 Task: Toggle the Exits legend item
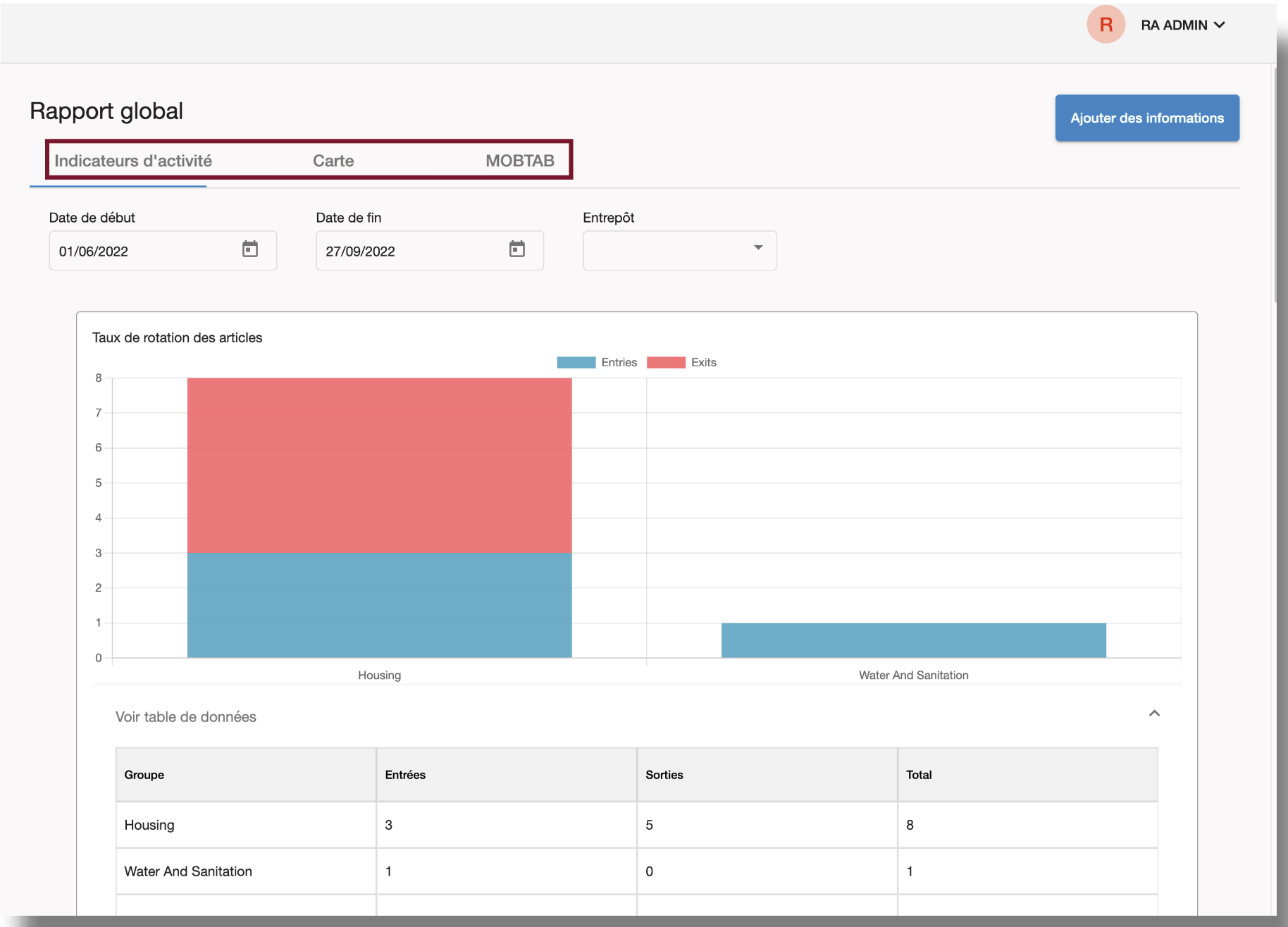703,362
